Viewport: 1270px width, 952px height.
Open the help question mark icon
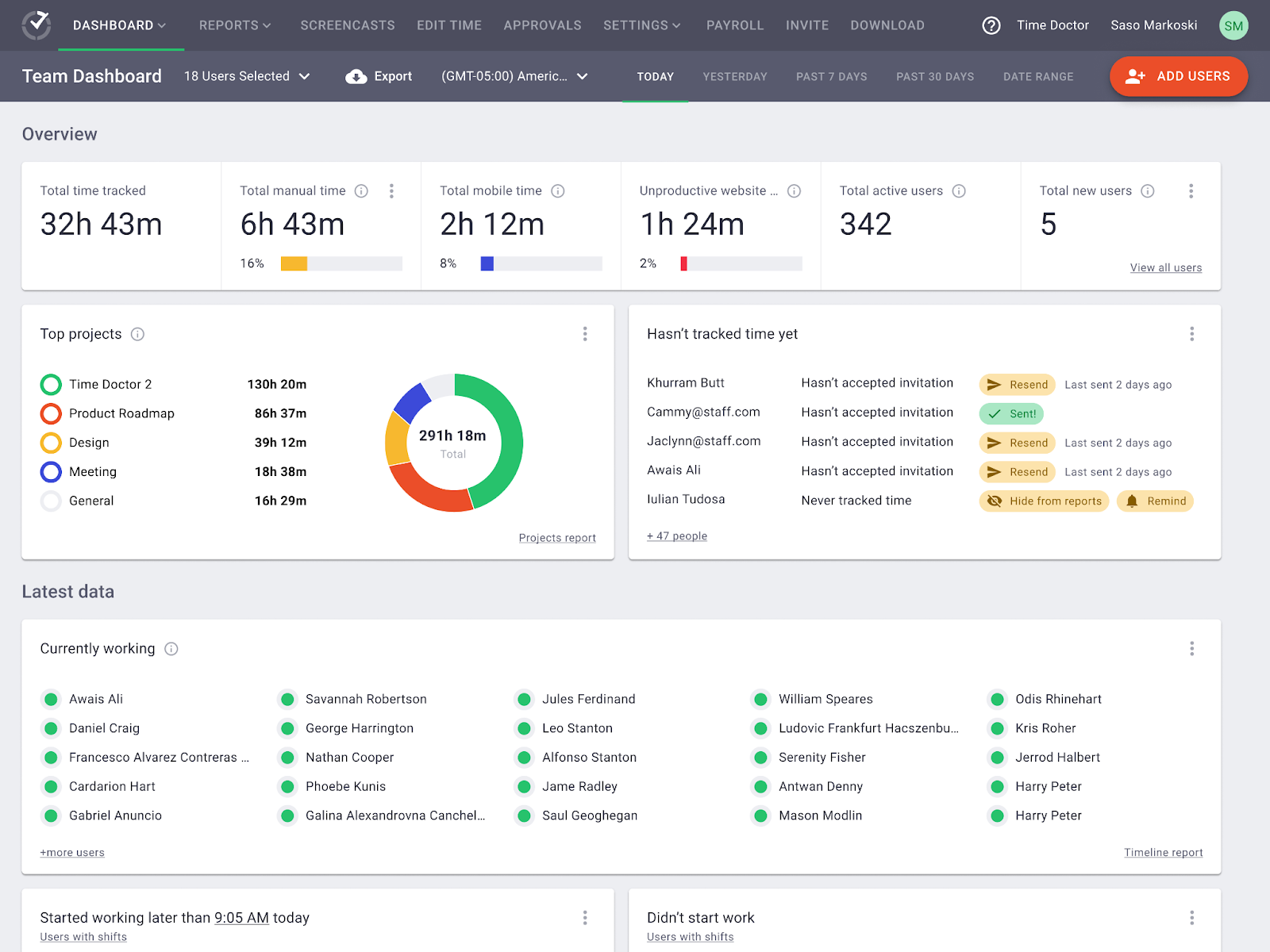(991, 25)
